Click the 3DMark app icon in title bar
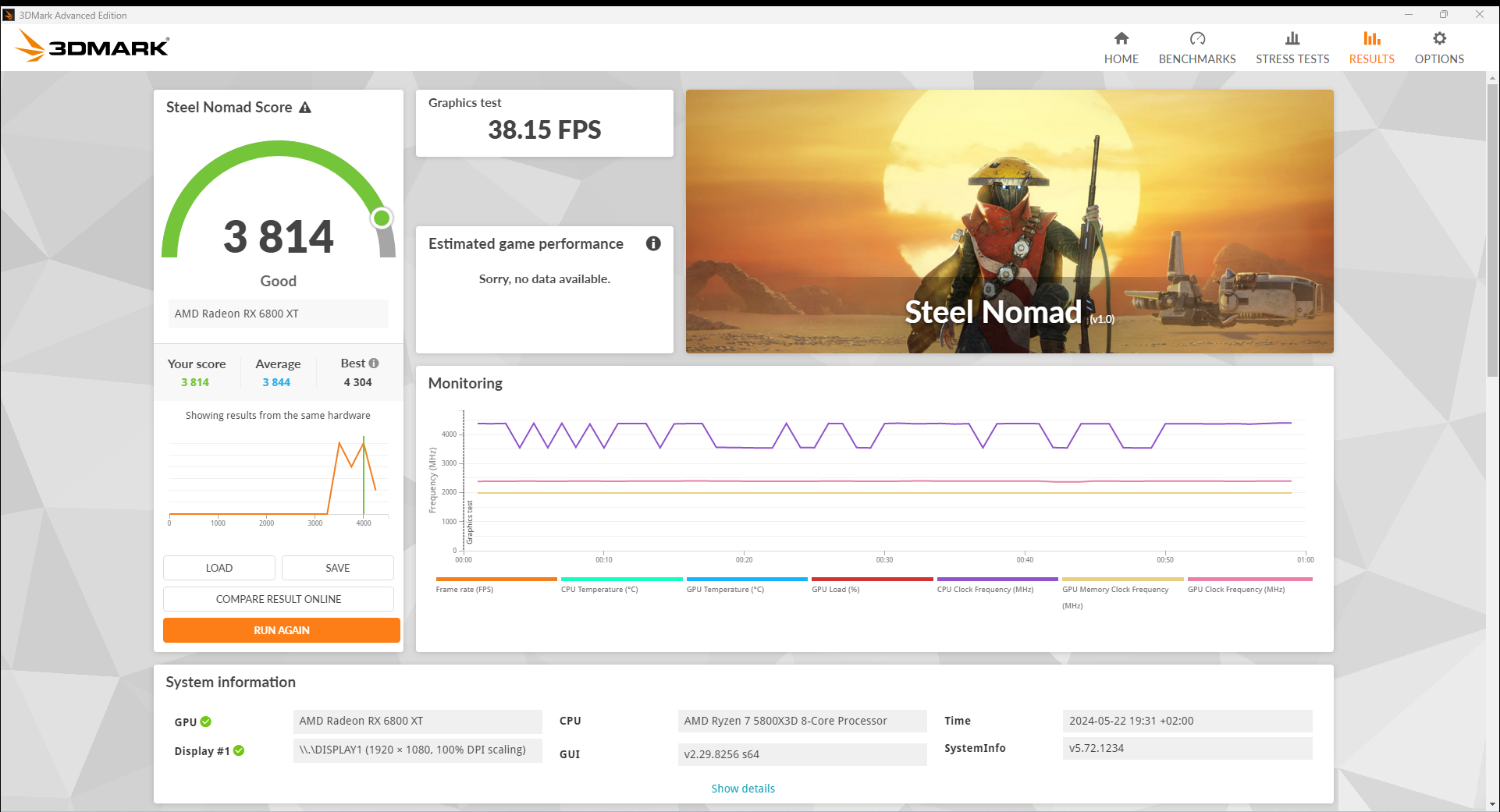Viewport: 1500px width, 812px height. click(9, 15)
